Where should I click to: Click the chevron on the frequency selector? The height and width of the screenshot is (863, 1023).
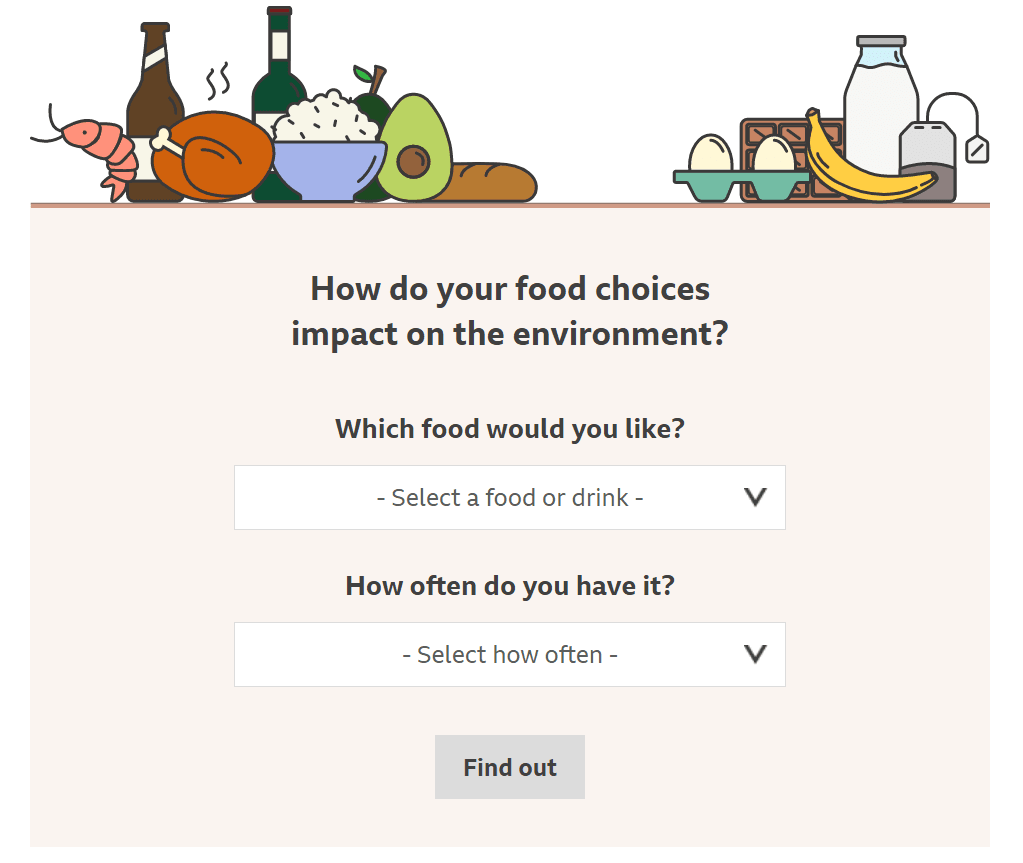point(755,654)
